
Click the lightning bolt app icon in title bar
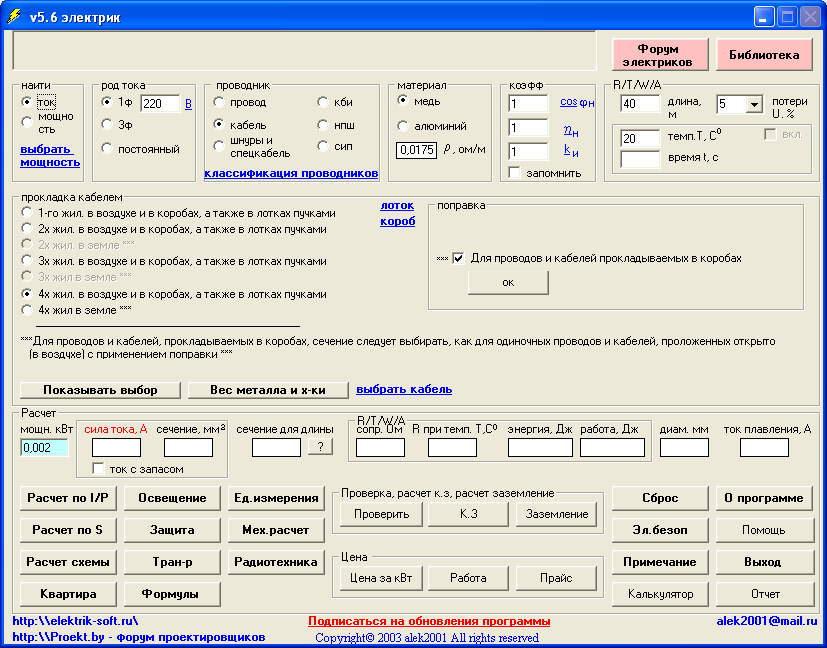[x=13, y=16]
